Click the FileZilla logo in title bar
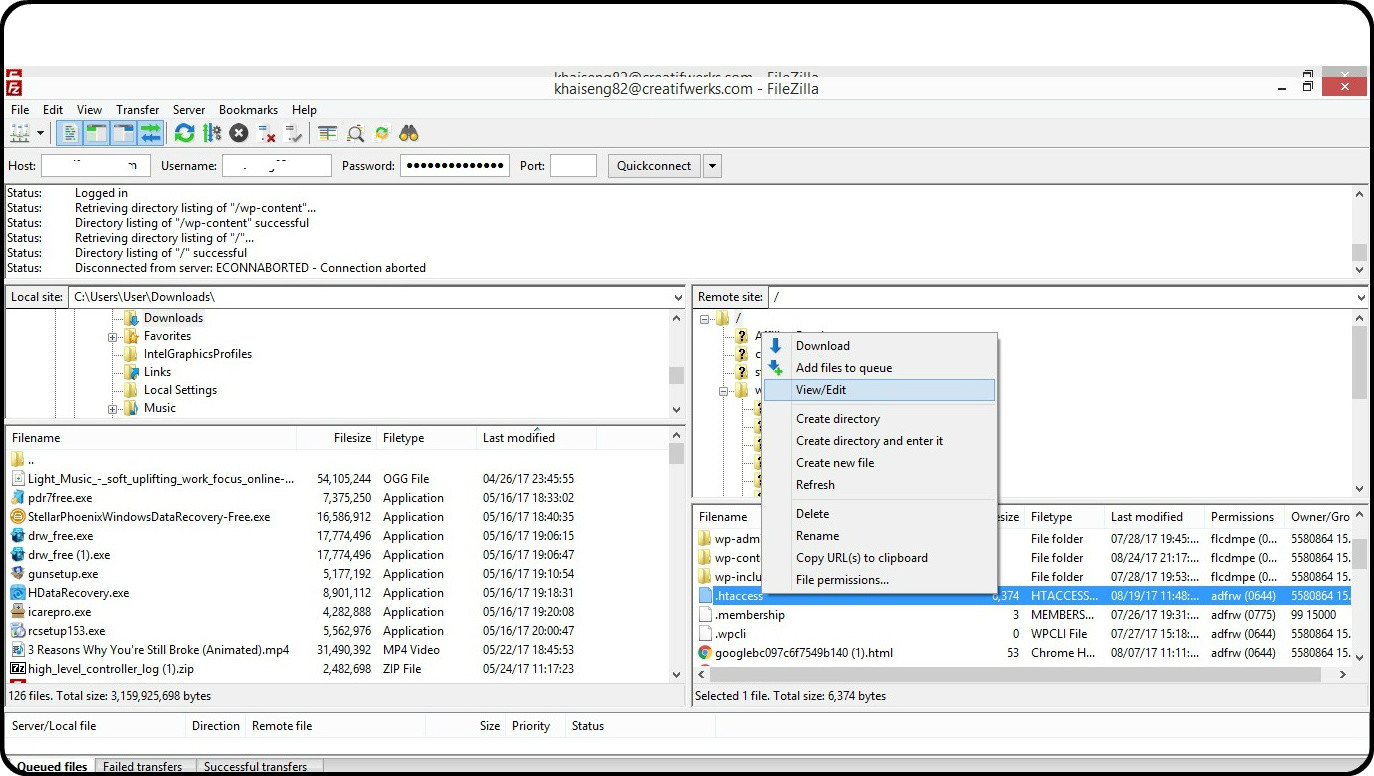The width and height of the screenshot is (1374, 776). pos(14,88)
